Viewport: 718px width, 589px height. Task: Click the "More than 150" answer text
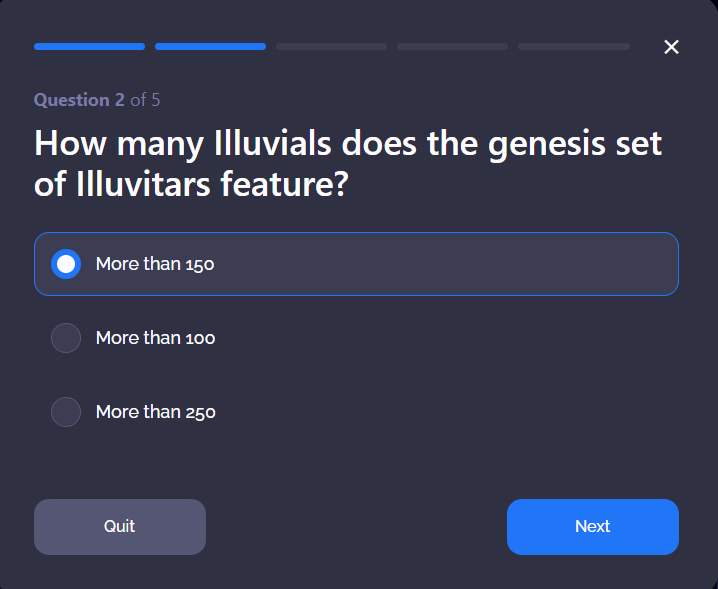(155, 264)
